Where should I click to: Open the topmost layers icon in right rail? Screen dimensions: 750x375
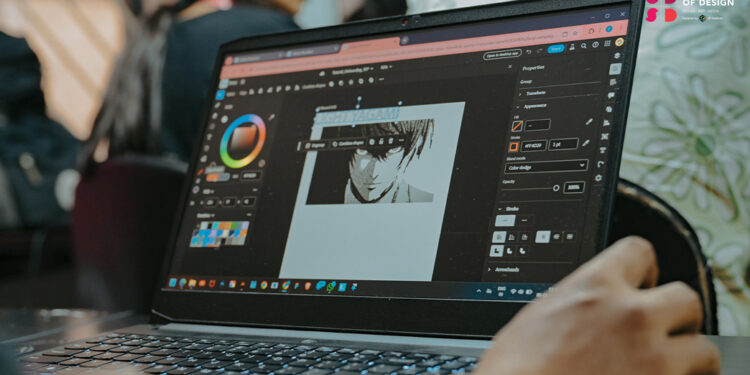tap(618, 55)
